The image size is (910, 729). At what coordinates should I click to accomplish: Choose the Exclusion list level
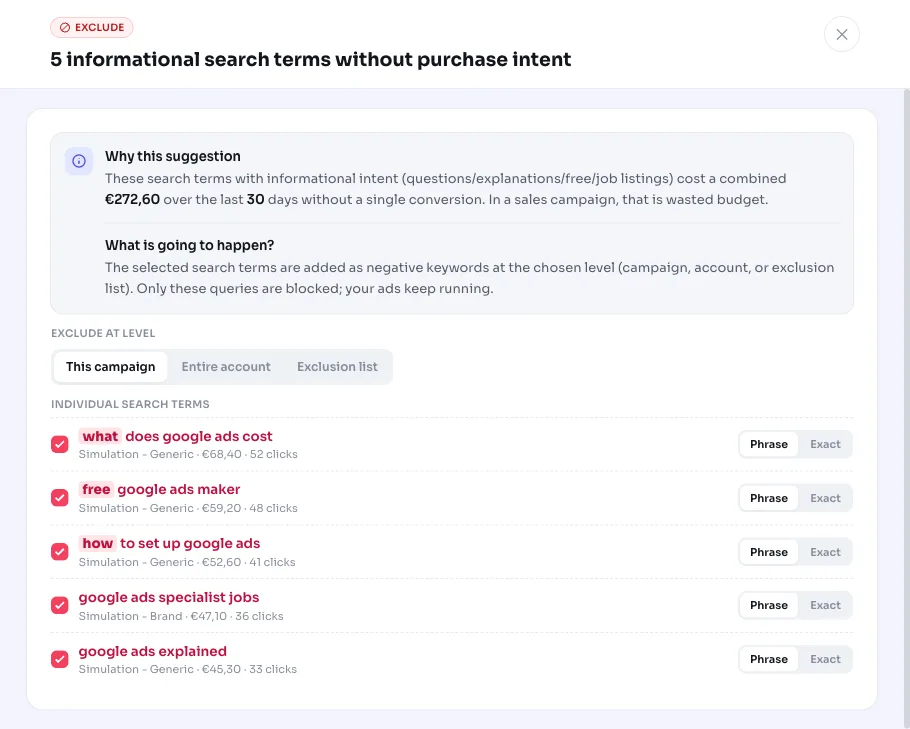pyautogui.click(x=337, y=367)
